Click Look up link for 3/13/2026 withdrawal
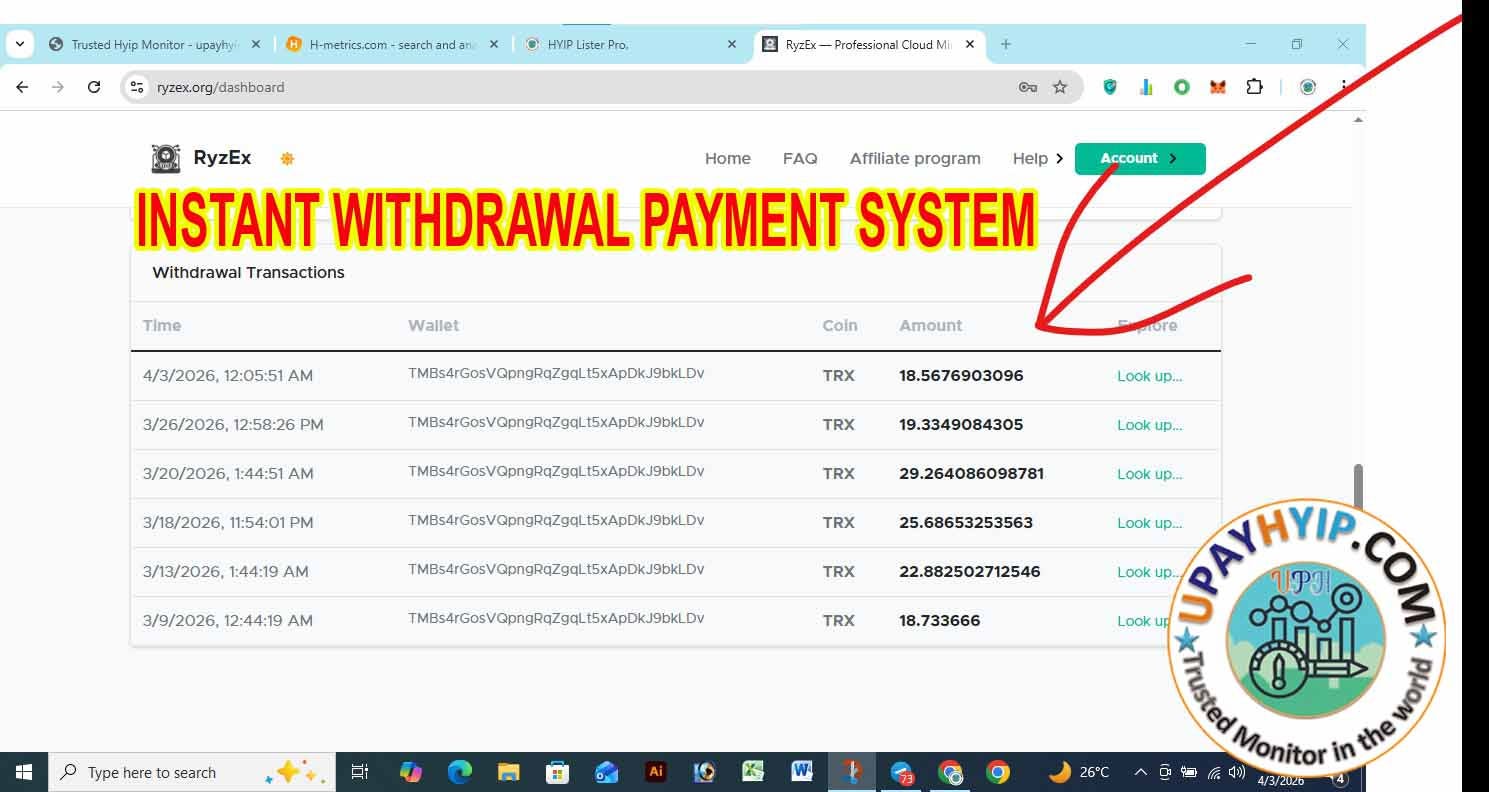1489x792 pixels. click(x=1149, y=572)
